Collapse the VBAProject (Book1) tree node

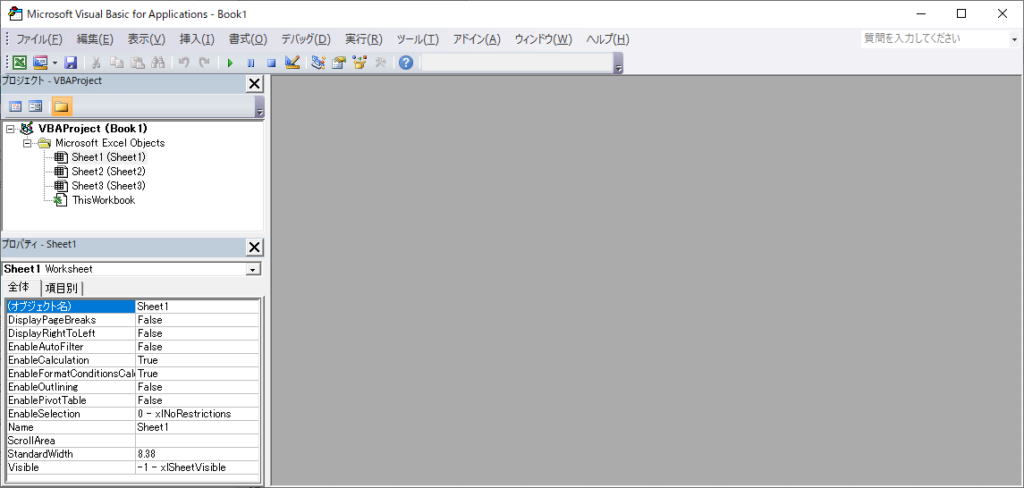[10, 129]
